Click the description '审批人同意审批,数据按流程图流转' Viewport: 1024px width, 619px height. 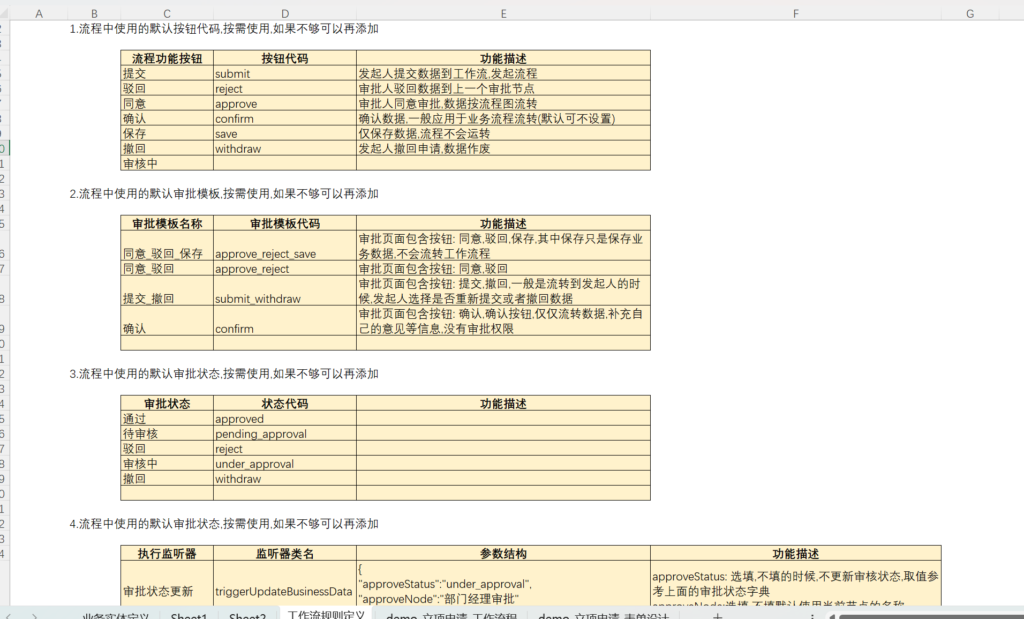coord(504,103)
